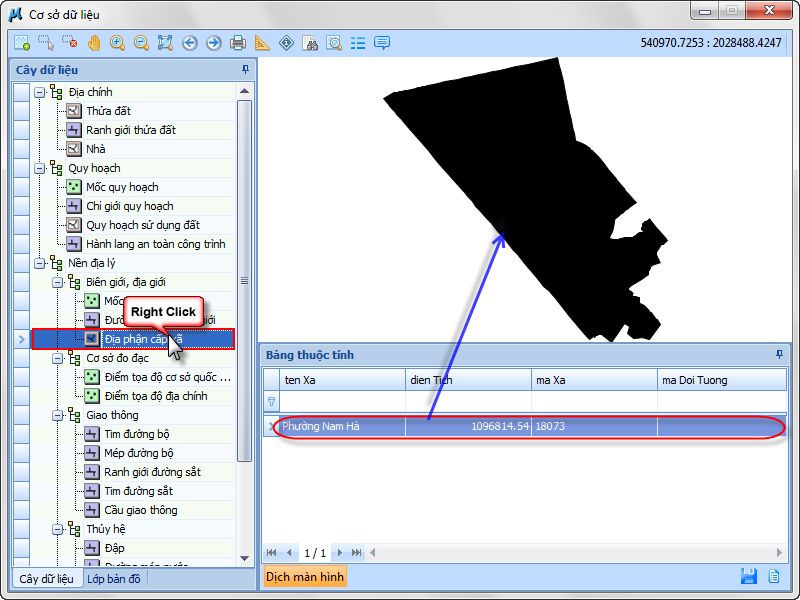Viewport: 800px width, 600px height.
Task: Select the Cây dữ liệu tab
Action: tap(46, 578)
